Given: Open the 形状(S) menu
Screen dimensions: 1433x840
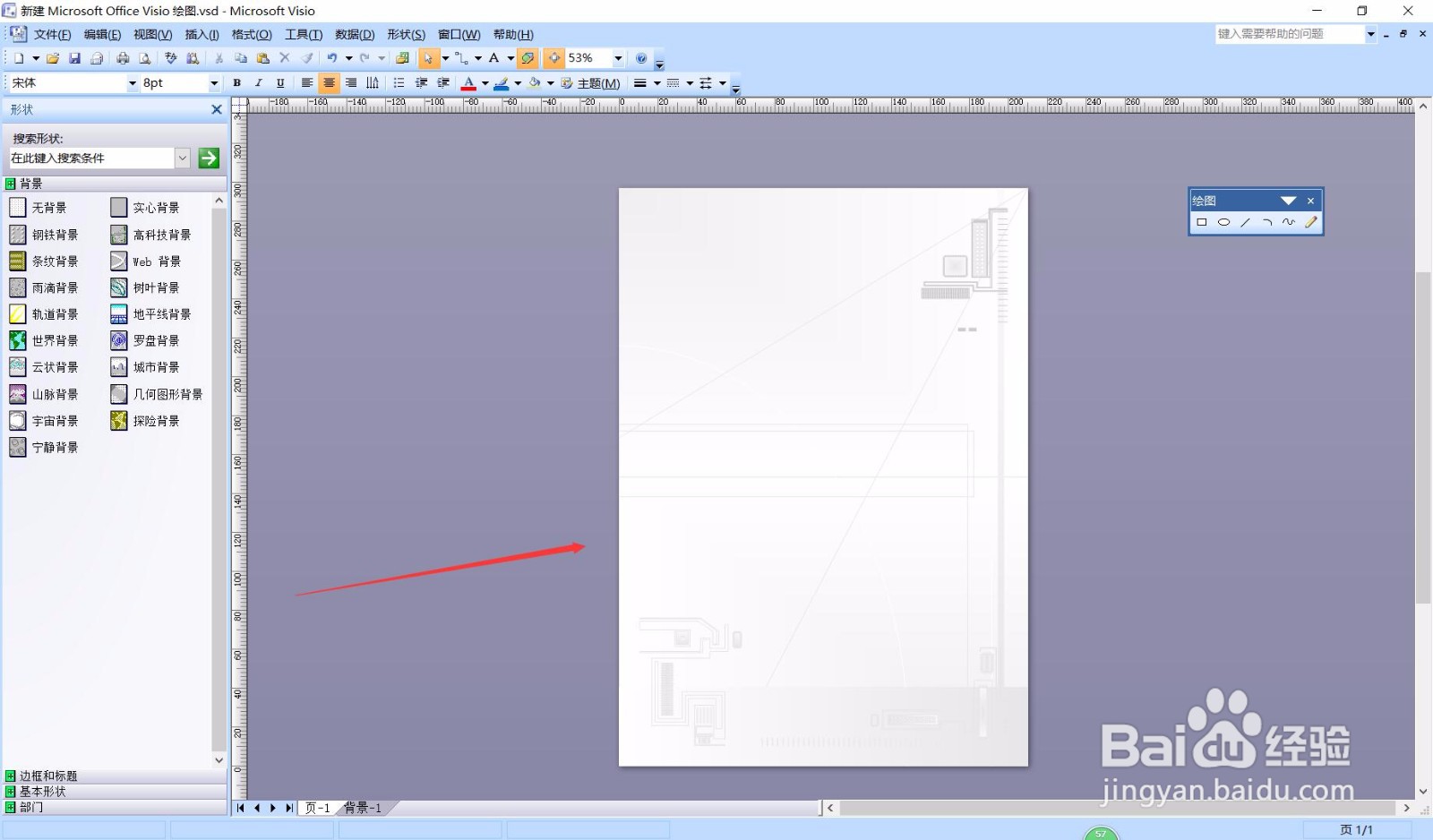Looking at the screenshot, I should click(406, 35).
